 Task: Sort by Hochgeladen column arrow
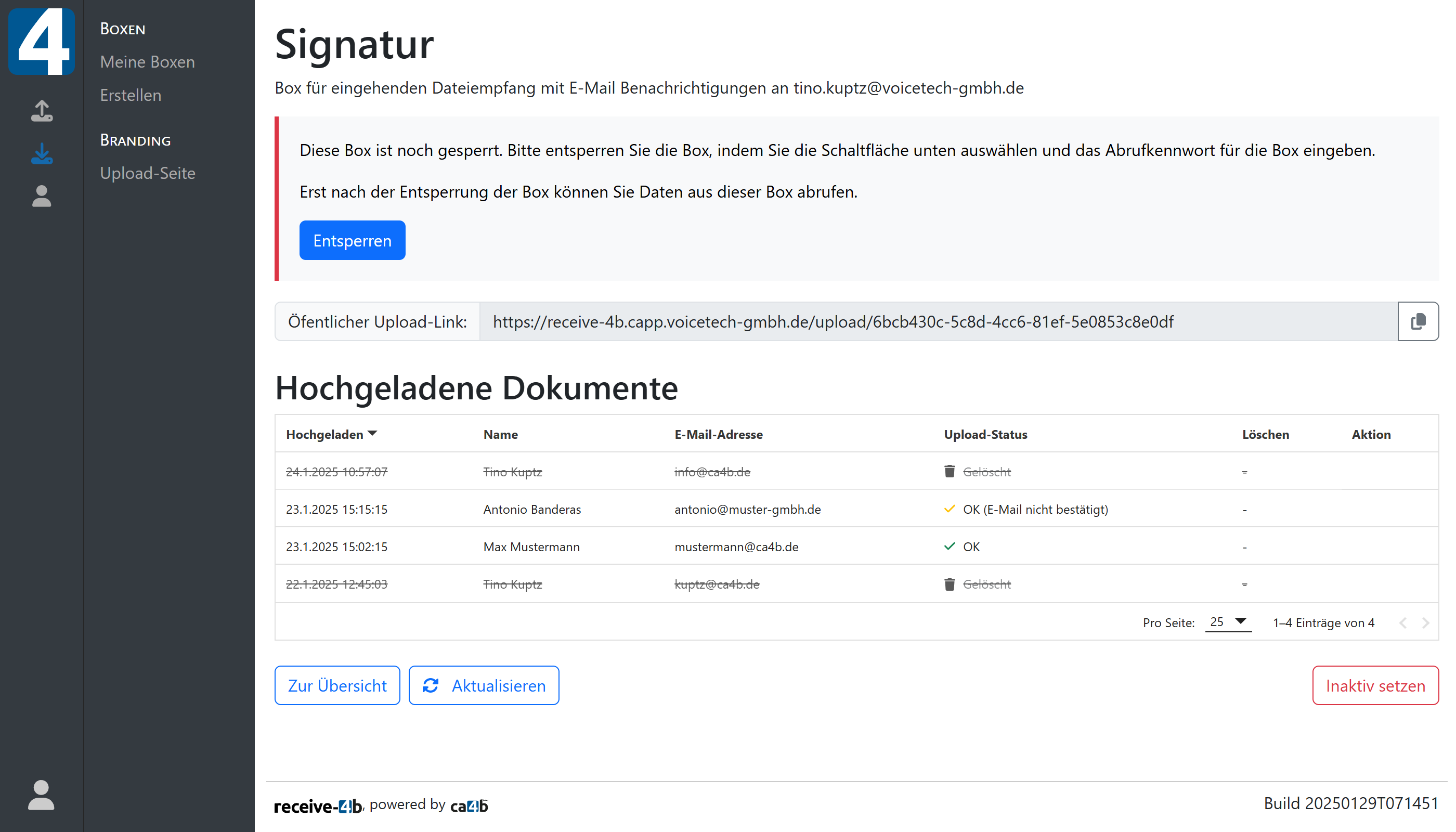click(372, 434)
